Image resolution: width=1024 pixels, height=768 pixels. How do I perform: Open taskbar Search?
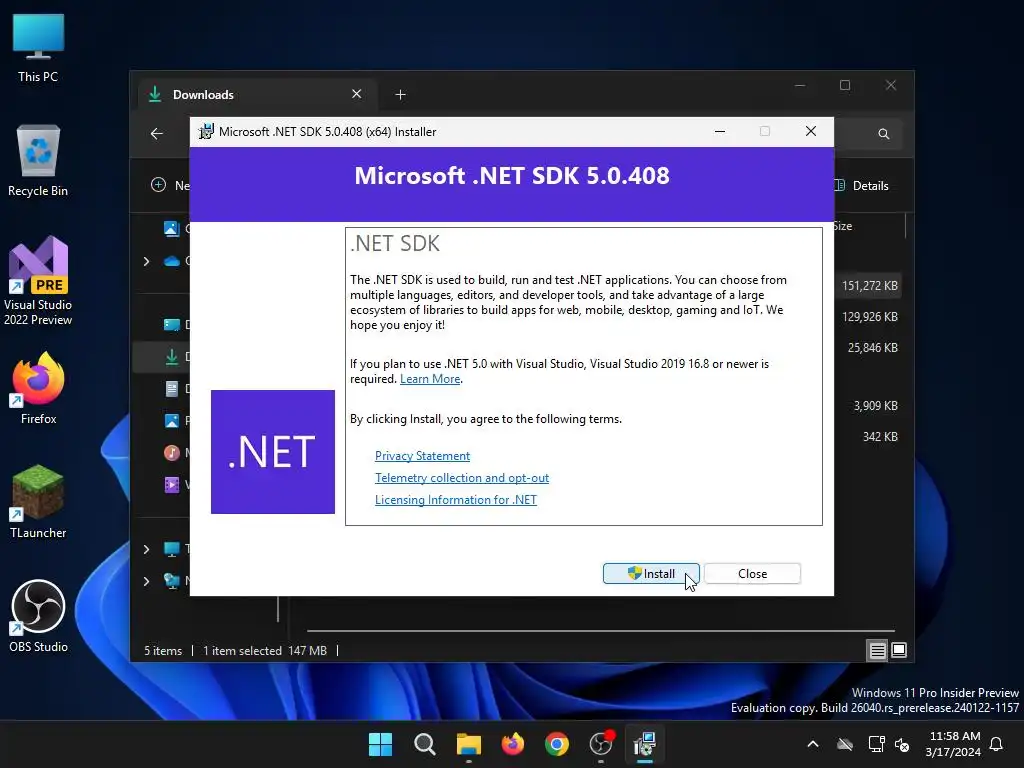click(x=424, y=744)
